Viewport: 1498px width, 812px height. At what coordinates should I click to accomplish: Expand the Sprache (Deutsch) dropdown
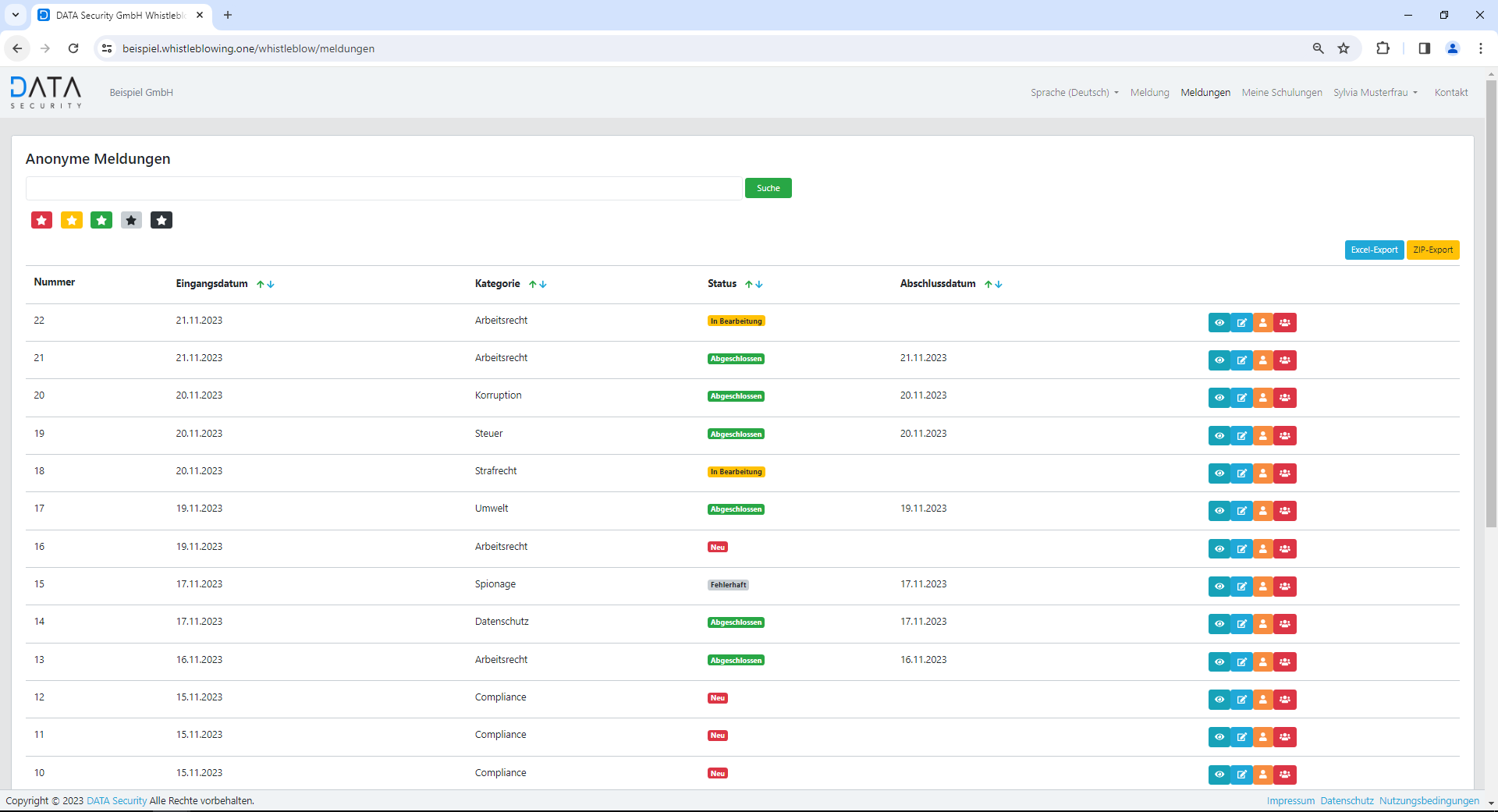(1074, 93)
